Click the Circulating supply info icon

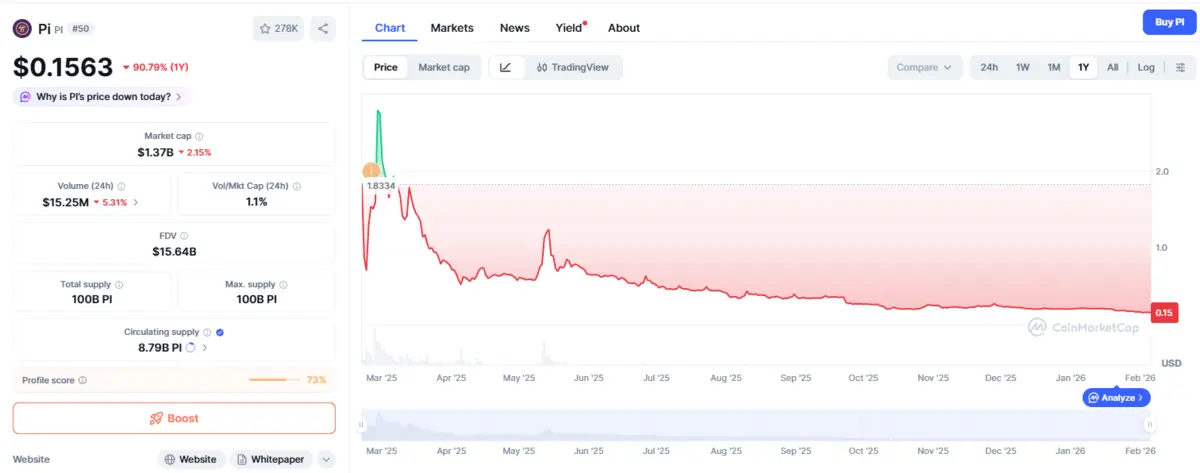(207, 332)
